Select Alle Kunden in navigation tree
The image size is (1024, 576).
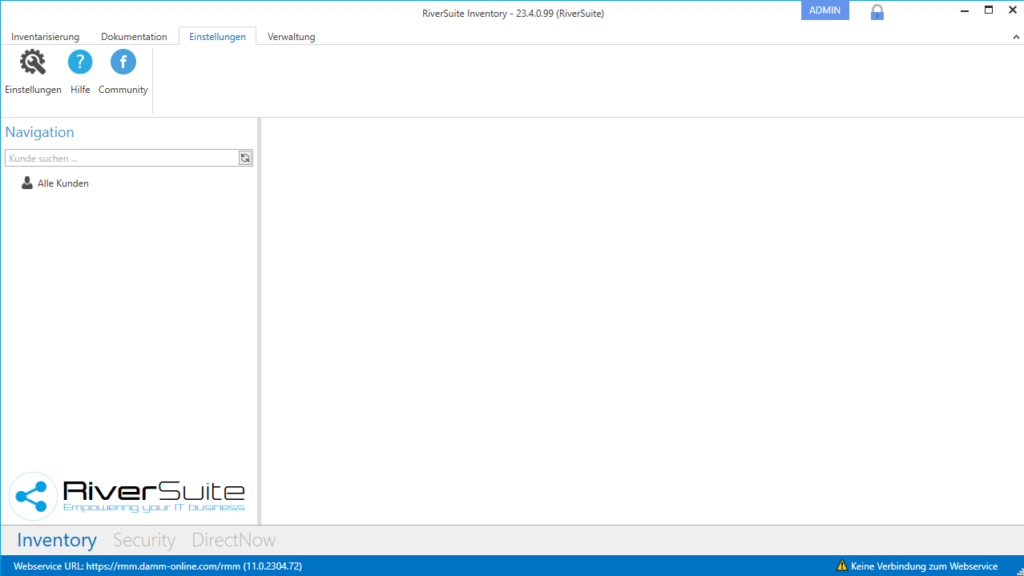coord(62,183)
